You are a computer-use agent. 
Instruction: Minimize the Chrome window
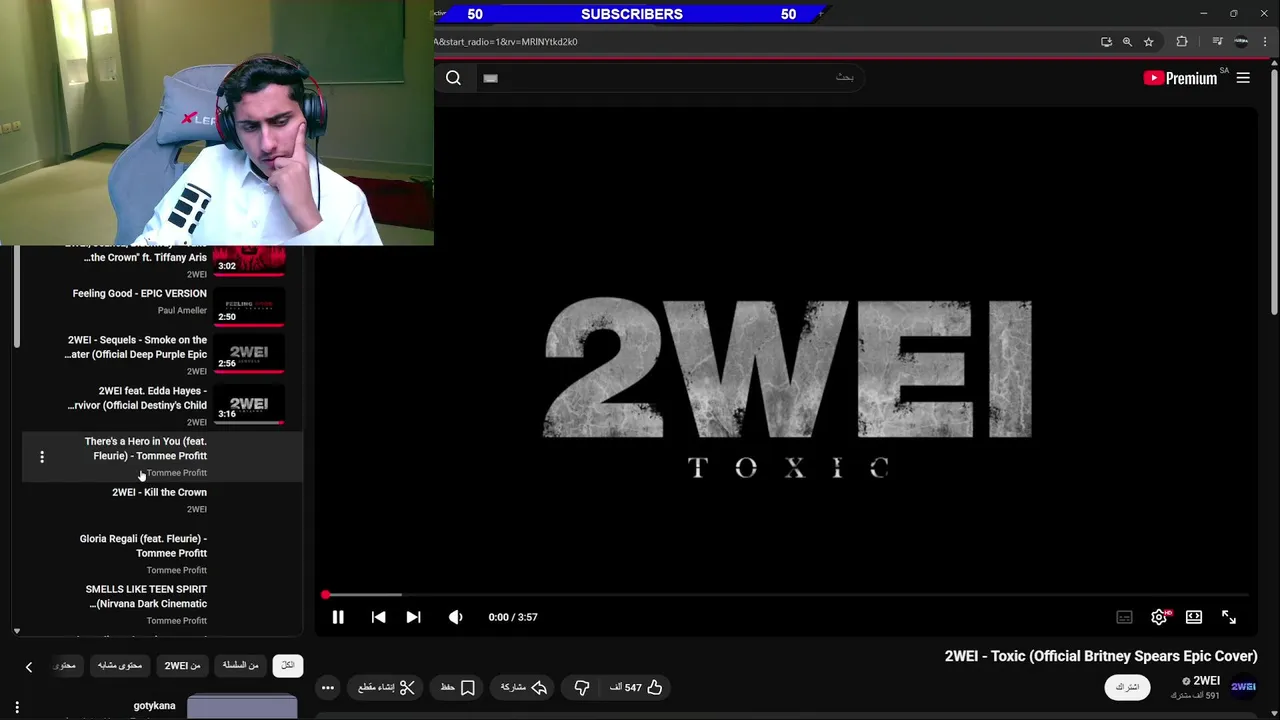click(1203, 13)
